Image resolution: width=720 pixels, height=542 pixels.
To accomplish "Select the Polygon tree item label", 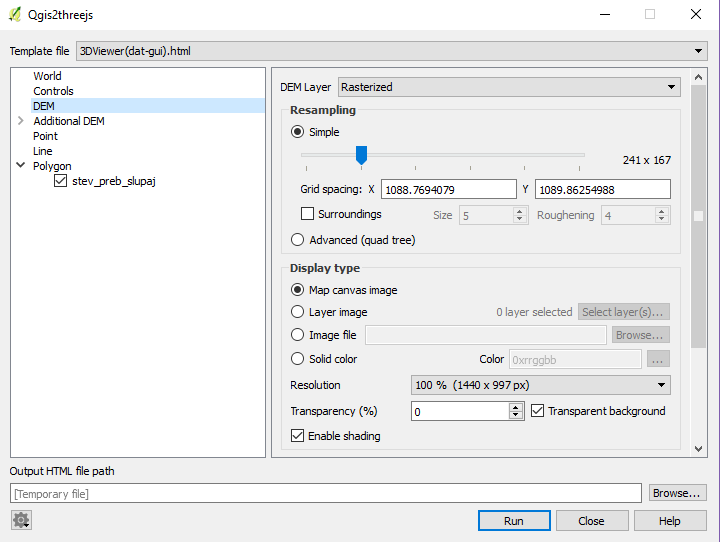I will pos(52,166).
